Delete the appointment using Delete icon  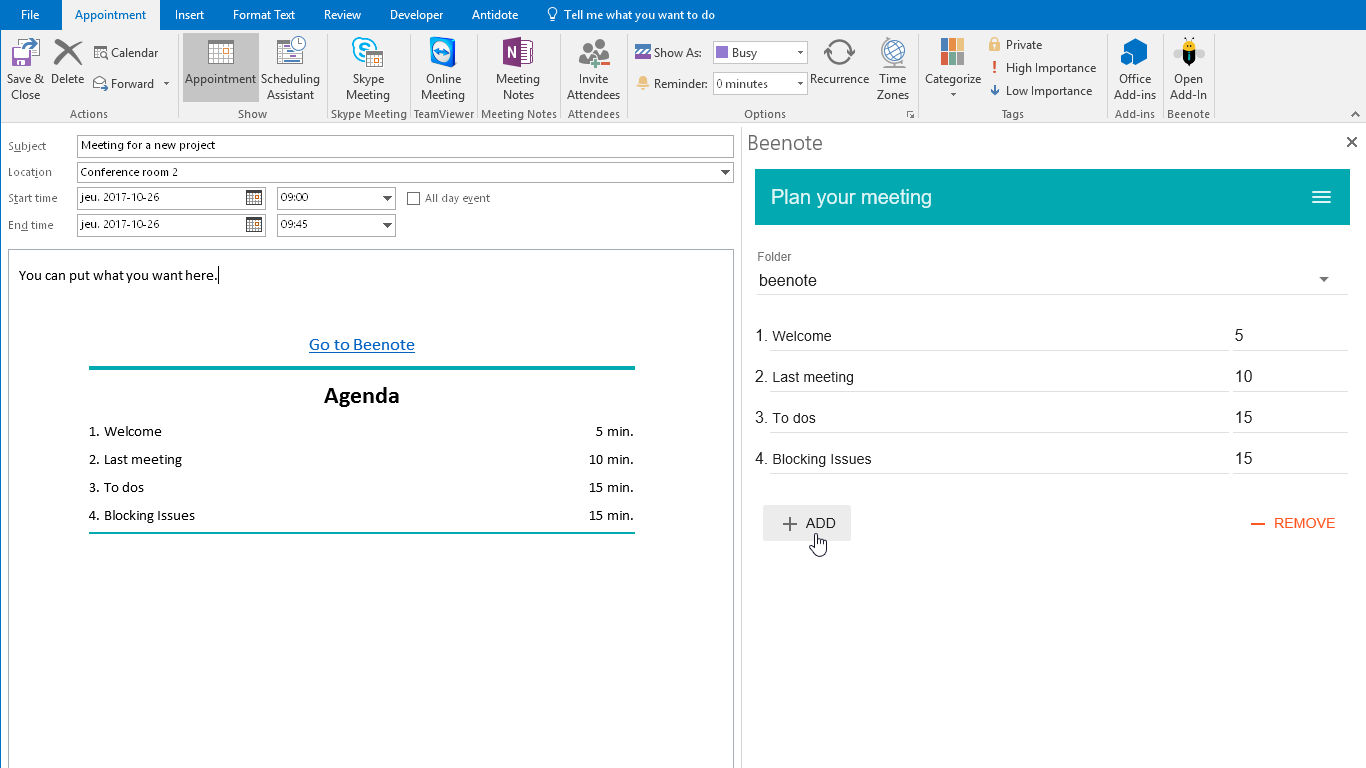coord(67,52)
